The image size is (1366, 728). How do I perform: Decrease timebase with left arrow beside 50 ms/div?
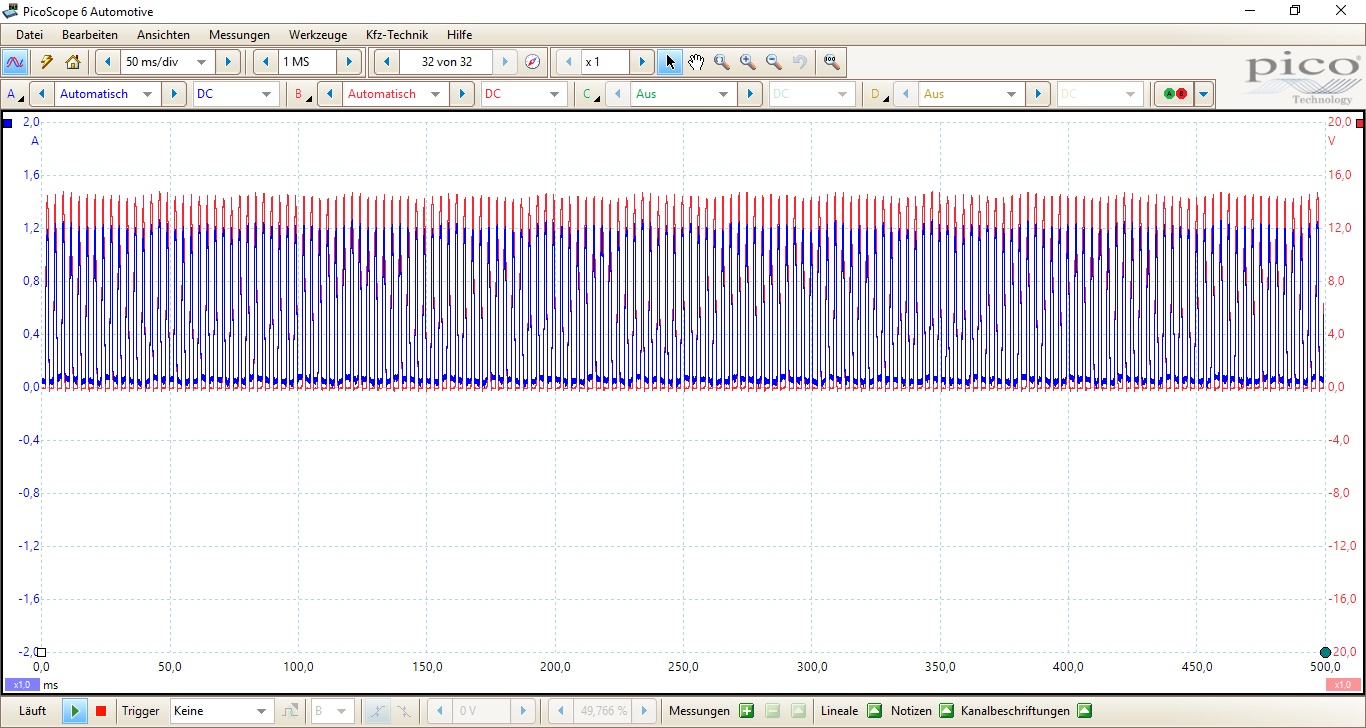click(108, 62)
